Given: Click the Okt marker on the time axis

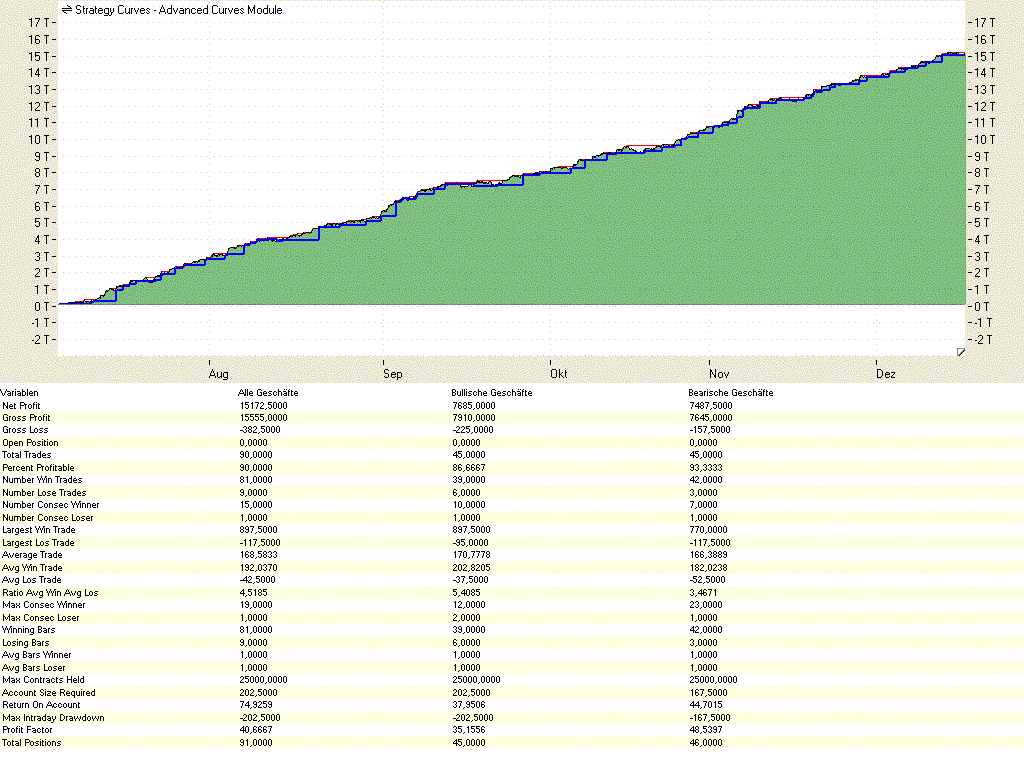Looking at the screenshot, I should pyautogui.click(x=559, y=374).
